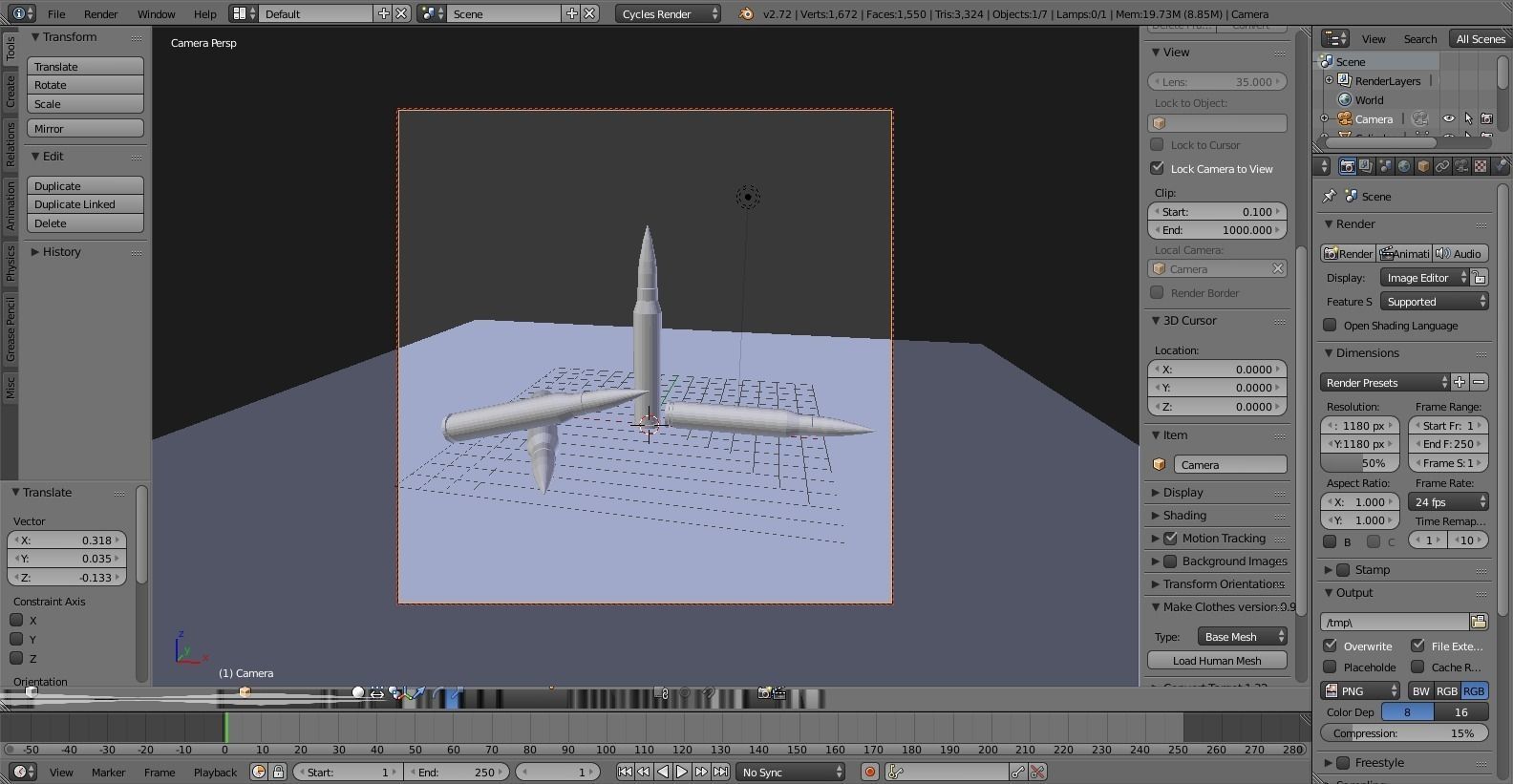Image resolution: width=1513 pixels, height=784 pixels.
Task: Open the World properties globe tab icon
Action: coord(1404,166)
